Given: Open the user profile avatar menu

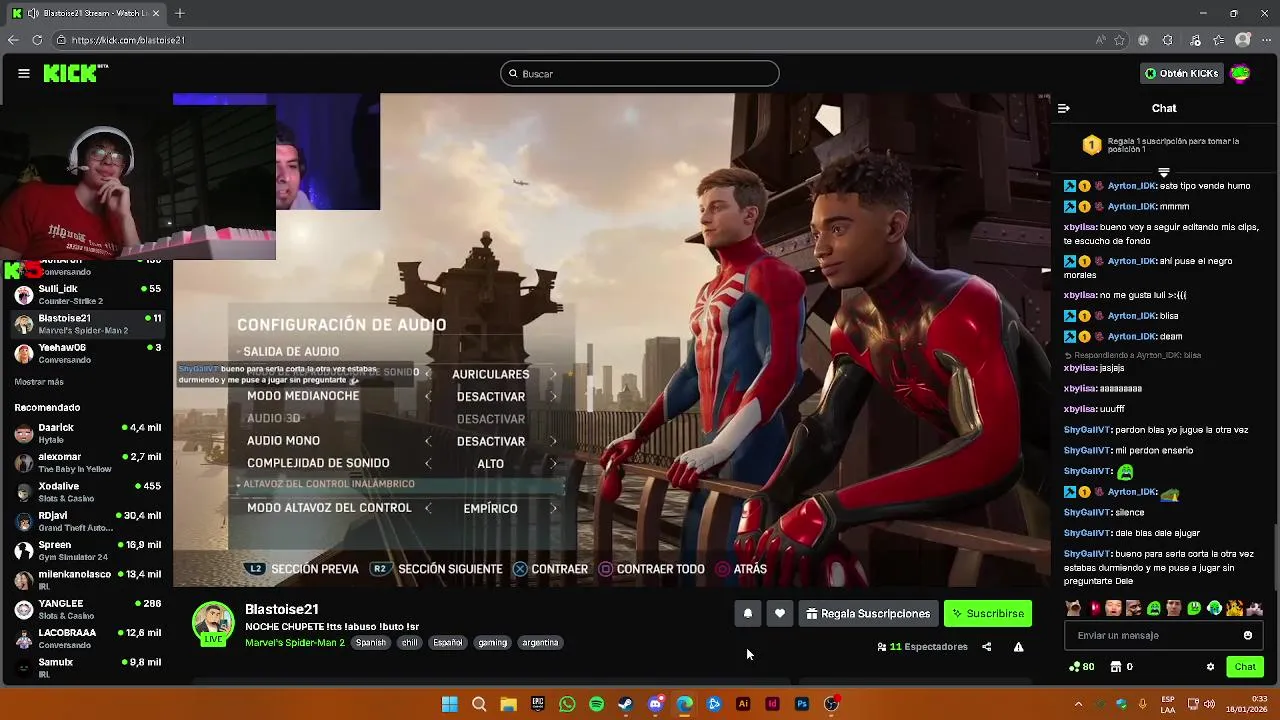Looking at the screenshot, I should (x=1240, y=73).
